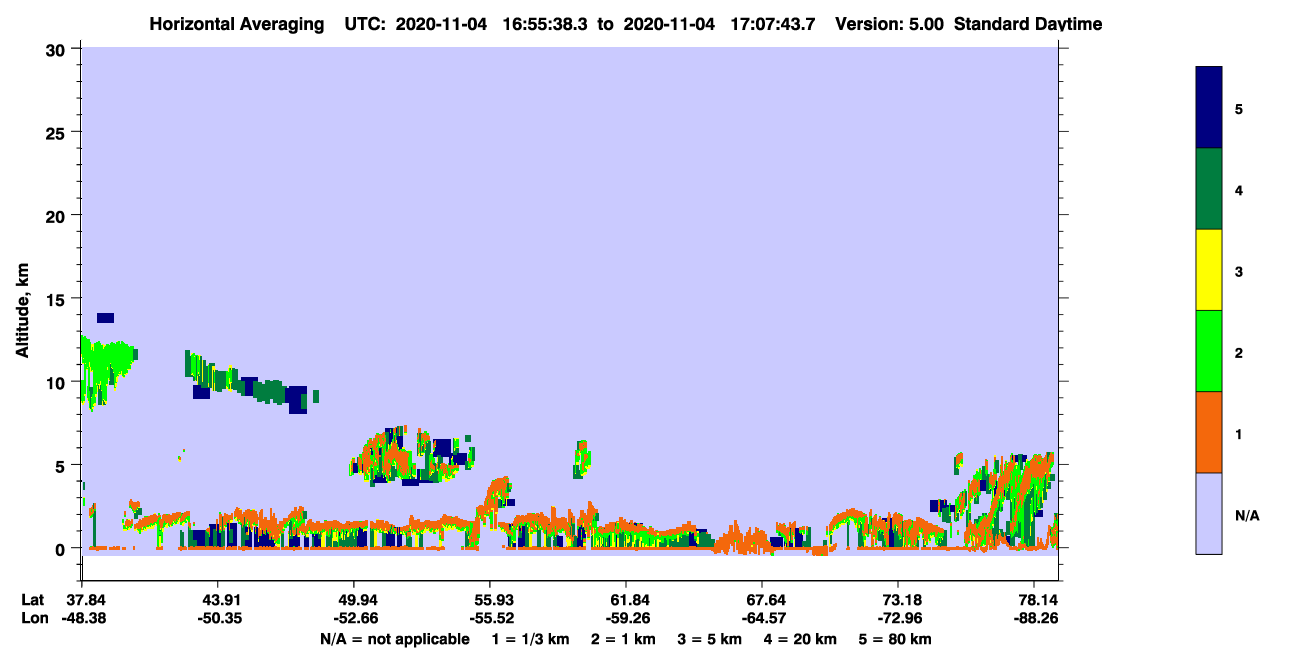Click latitude value 49.94
This screenshot has height=667, width=1300.
click(354, 600)
